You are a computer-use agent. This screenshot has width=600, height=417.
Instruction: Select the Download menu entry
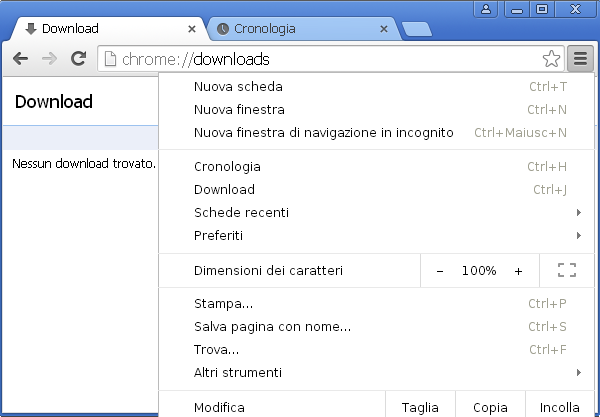coord(377,190)
